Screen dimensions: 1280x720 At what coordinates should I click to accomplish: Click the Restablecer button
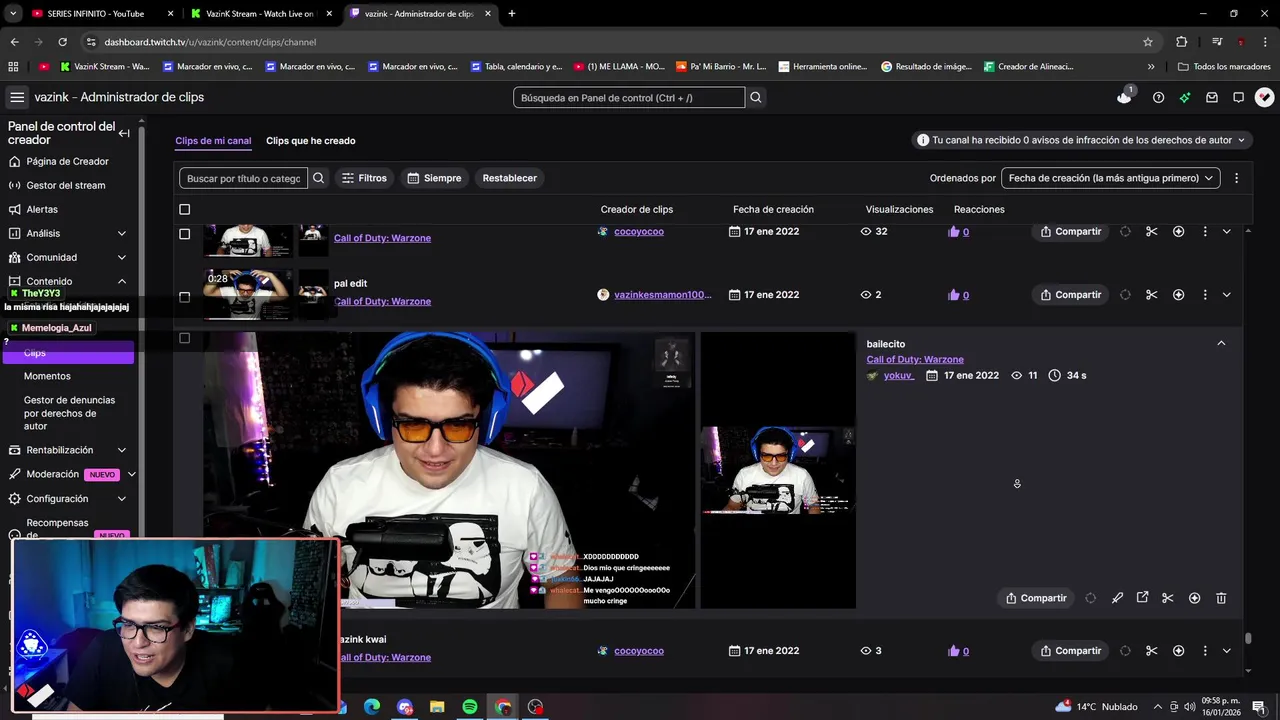tap(510, 178)
